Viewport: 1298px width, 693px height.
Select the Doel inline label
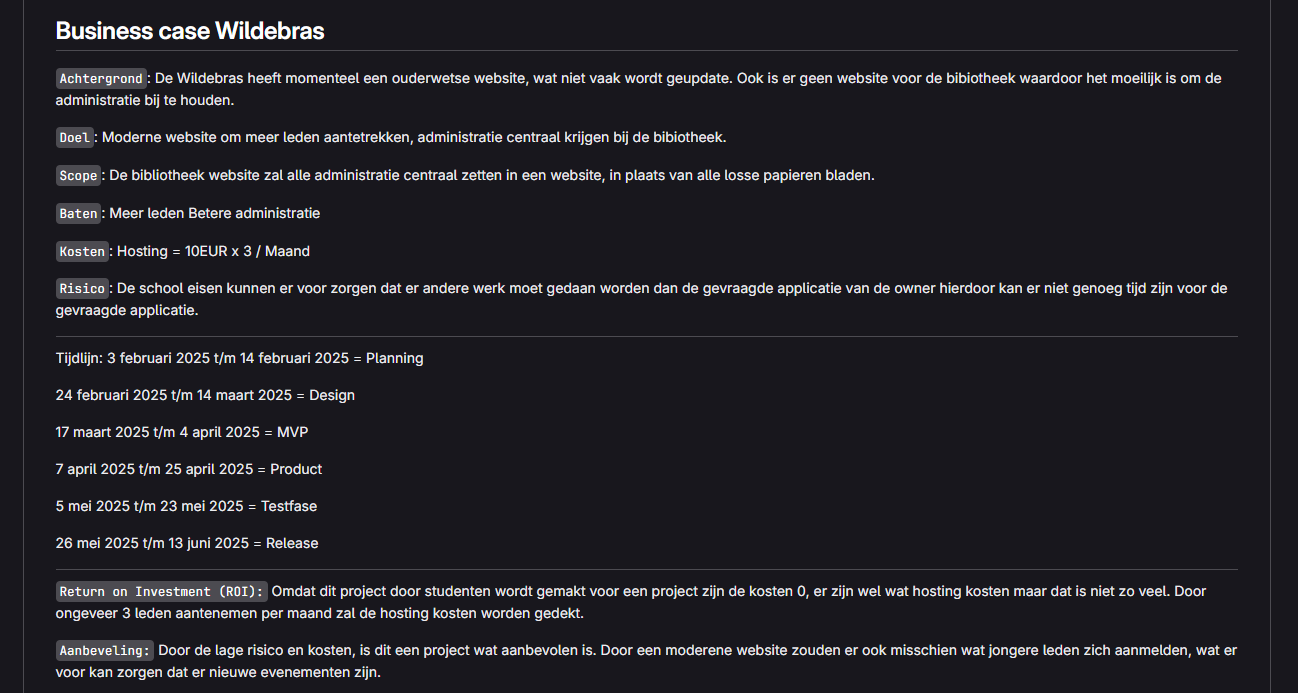point(75,138)
